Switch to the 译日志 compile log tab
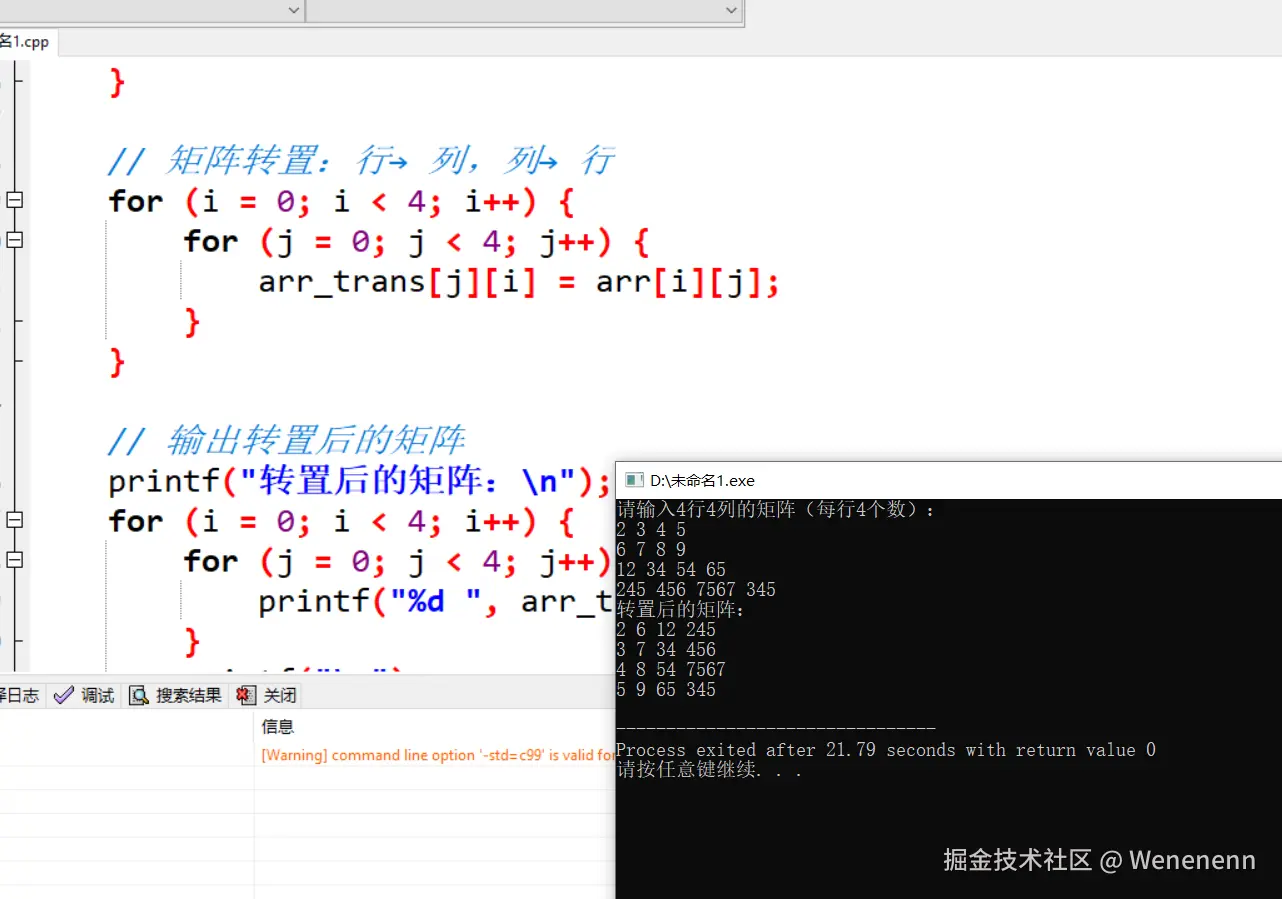 tap(21, 695)
